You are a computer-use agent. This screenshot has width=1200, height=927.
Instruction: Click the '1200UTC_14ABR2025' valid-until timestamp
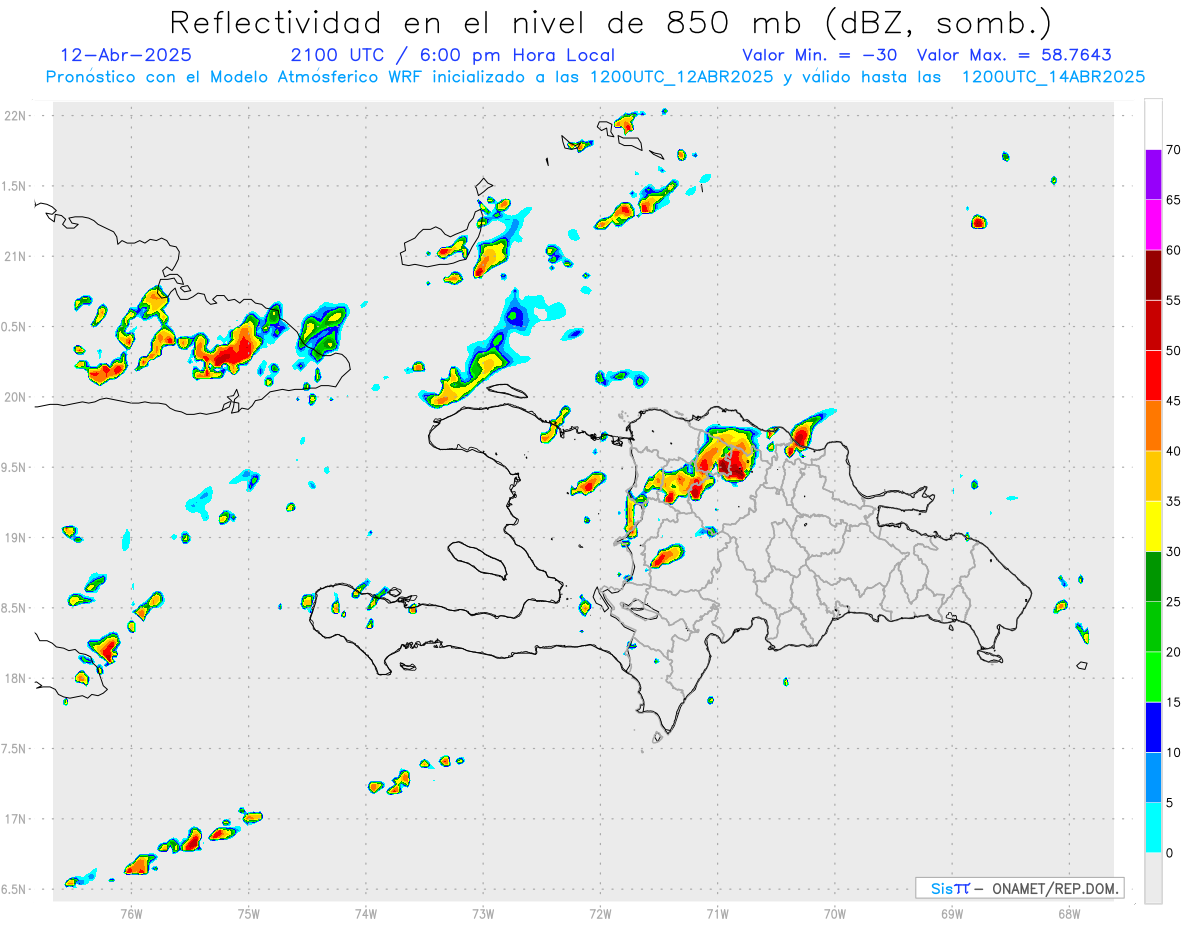point(1053,77)
